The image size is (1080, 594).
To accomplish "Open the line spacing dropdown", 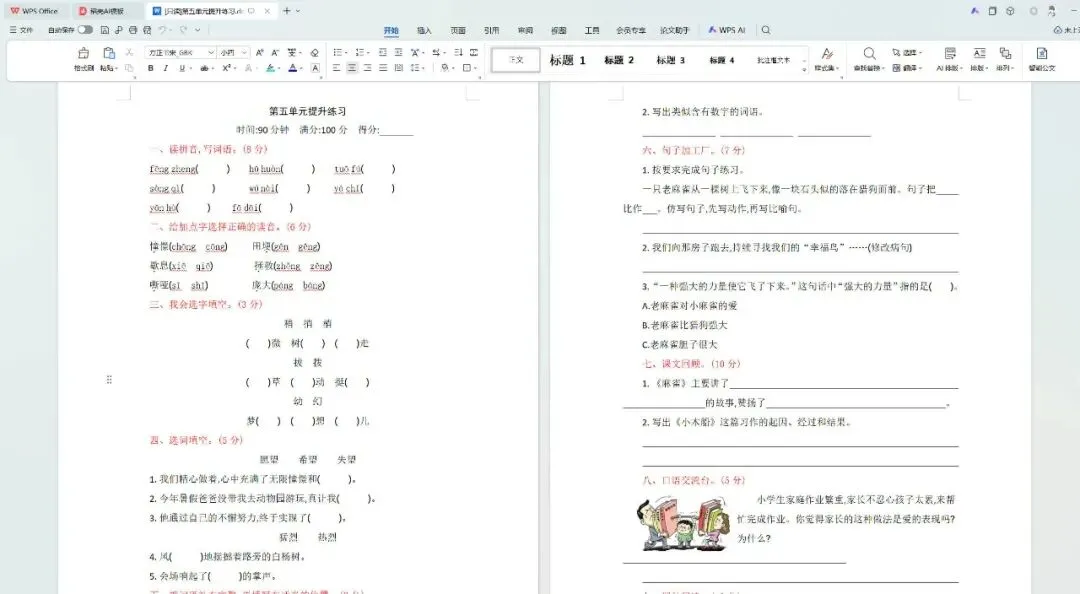I will [418, 68].
